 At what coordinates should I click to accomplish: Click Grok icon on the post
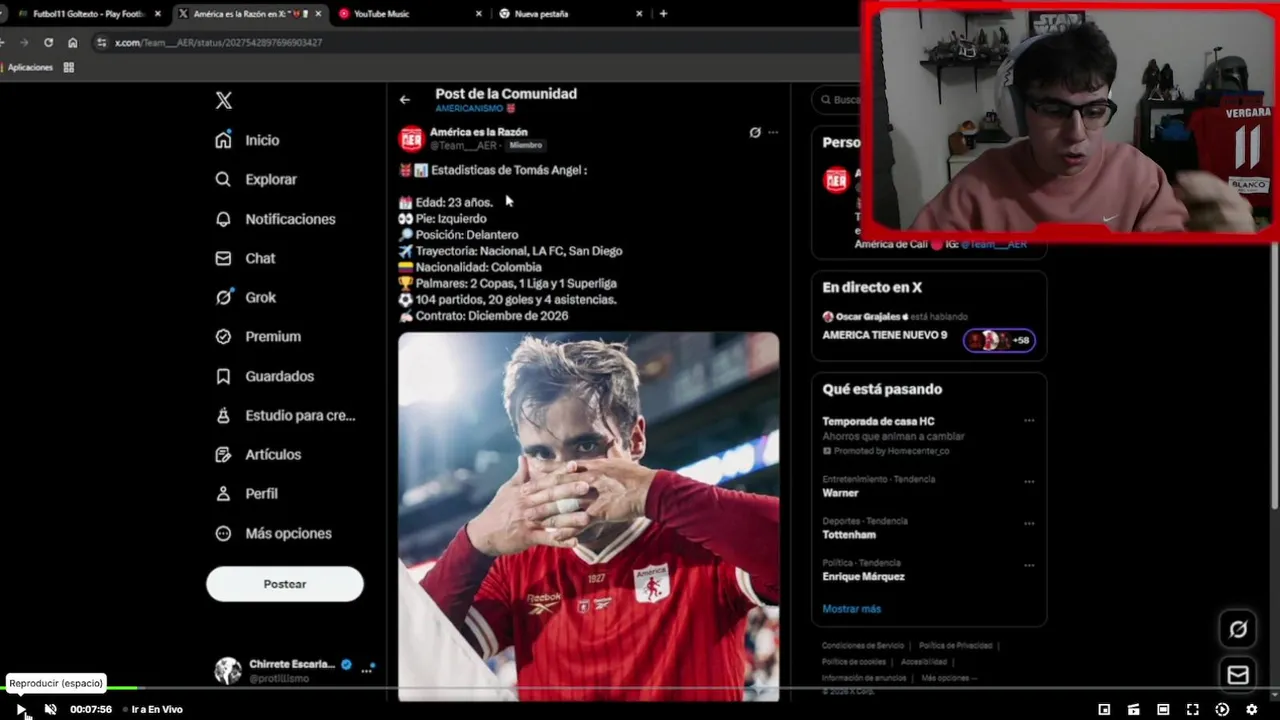click(x=755, y=132)
